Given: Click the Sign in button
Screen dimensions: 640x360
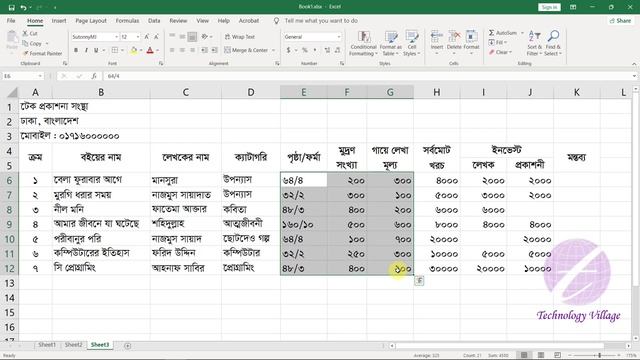Looking at the screenshot, I should pos(549,7).
